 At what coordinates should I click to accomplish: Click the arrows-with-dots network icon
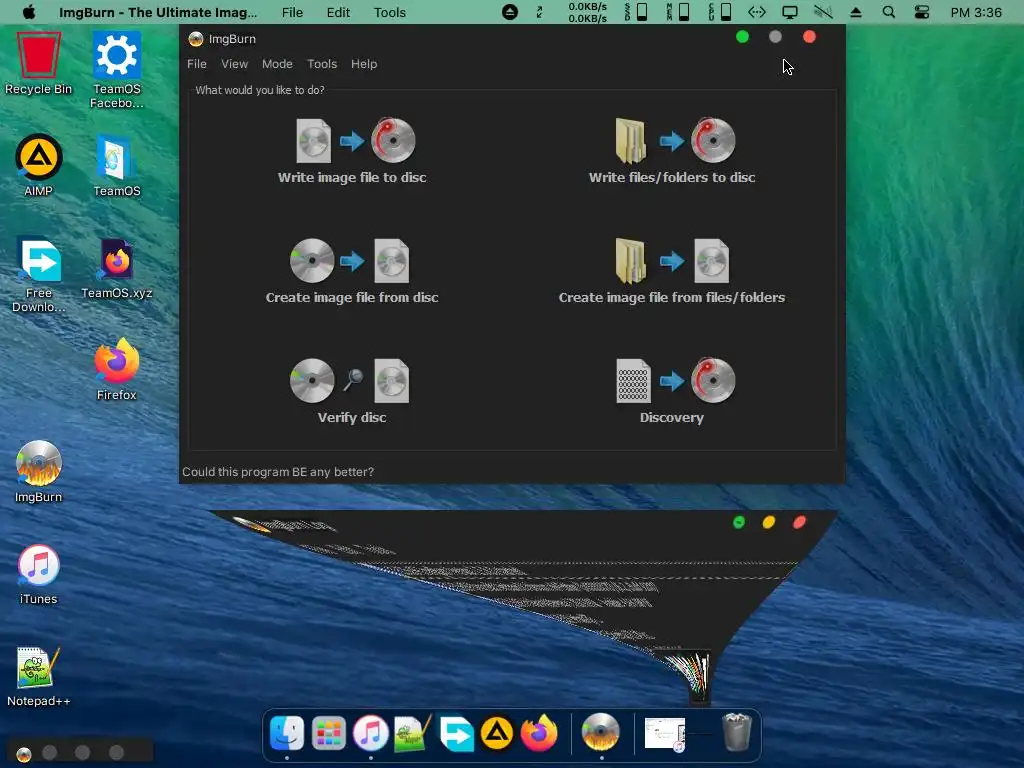(756, 12)
